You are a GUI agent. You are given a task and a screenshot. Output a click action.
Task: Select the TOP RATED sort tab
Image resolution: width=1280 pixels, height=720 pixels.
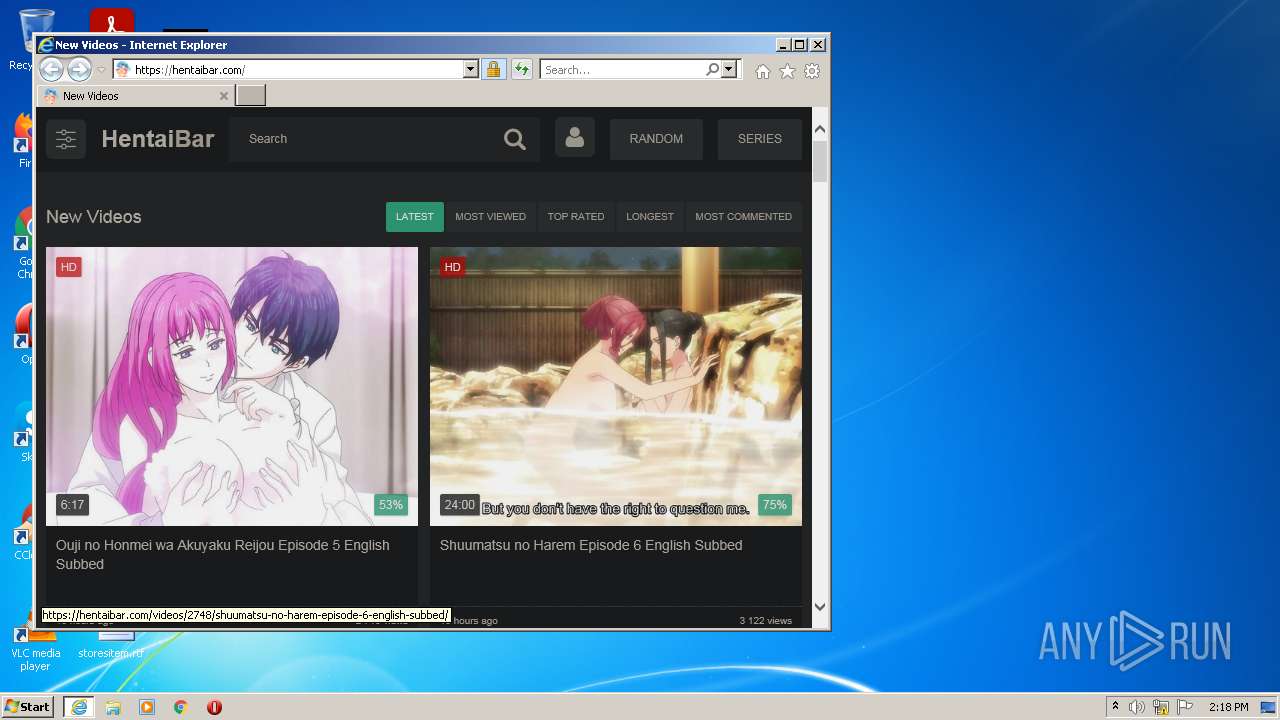click(x=576, y=217)
